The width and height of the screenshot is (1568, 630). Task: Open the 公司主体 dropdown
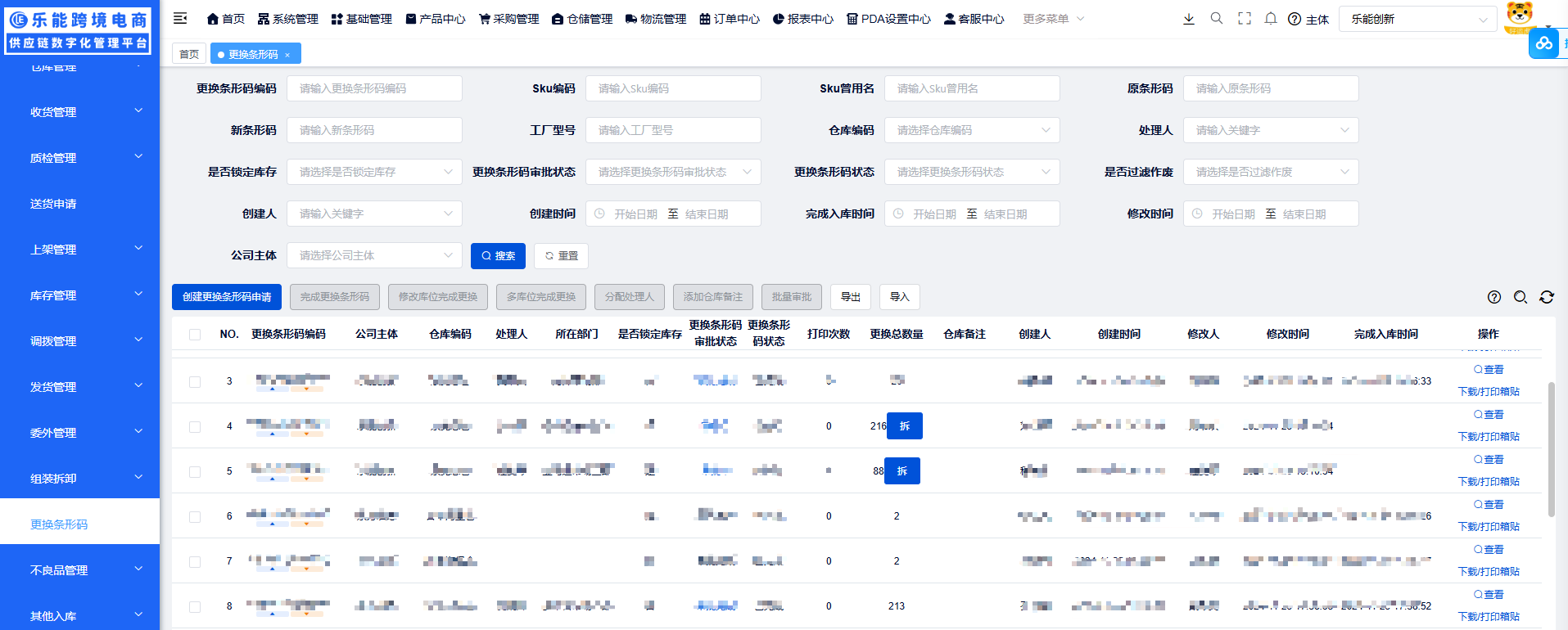(x=374, y=255)
